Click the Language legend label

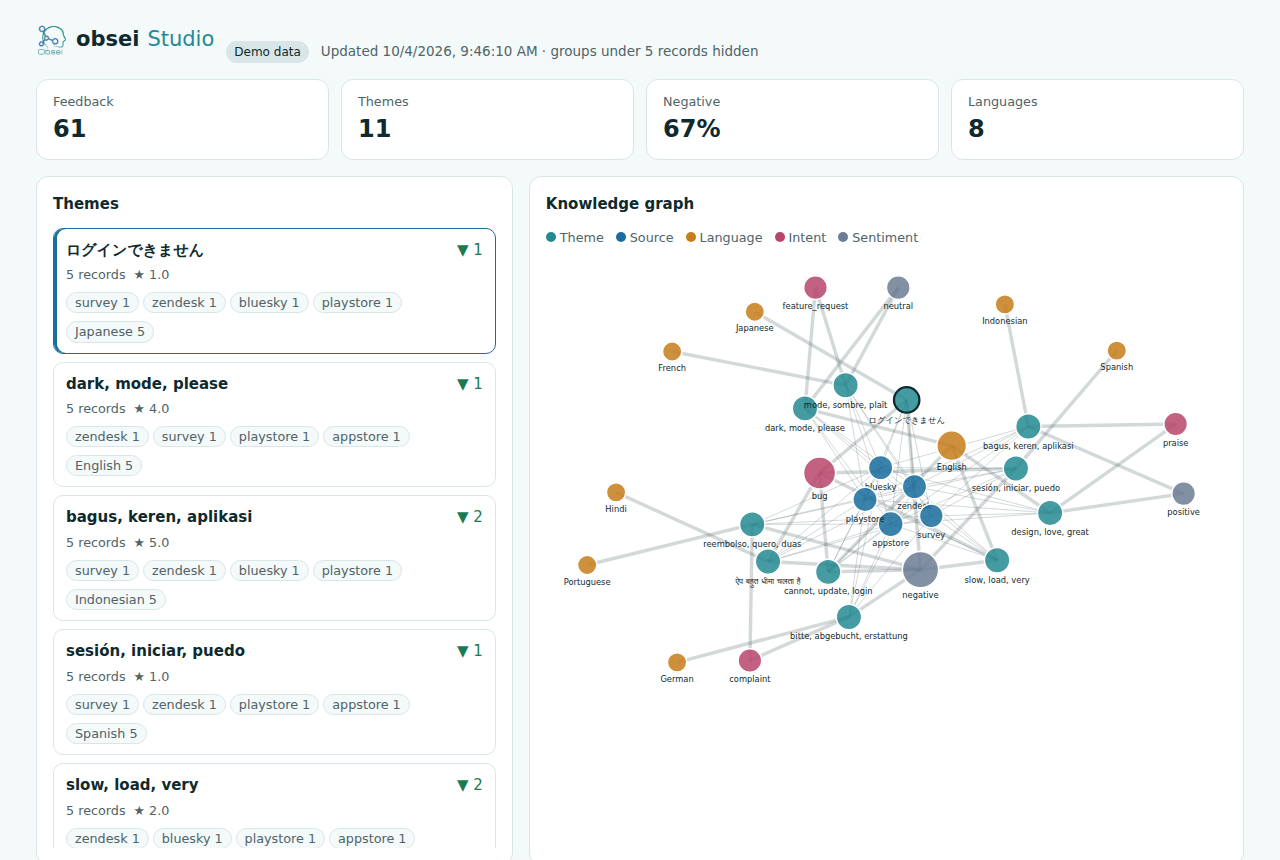click(731, 238)
